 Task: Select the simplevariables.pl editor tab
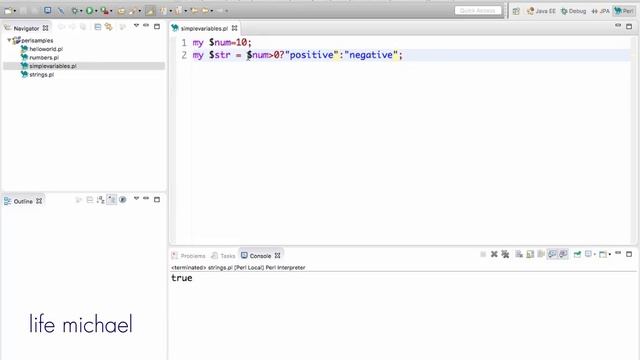[204, 28]
